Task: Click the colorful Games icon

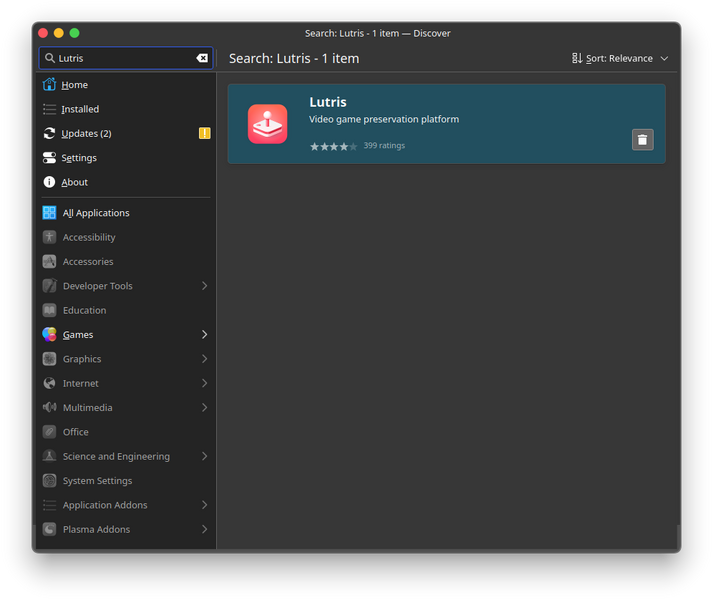Action: (49, 334)
